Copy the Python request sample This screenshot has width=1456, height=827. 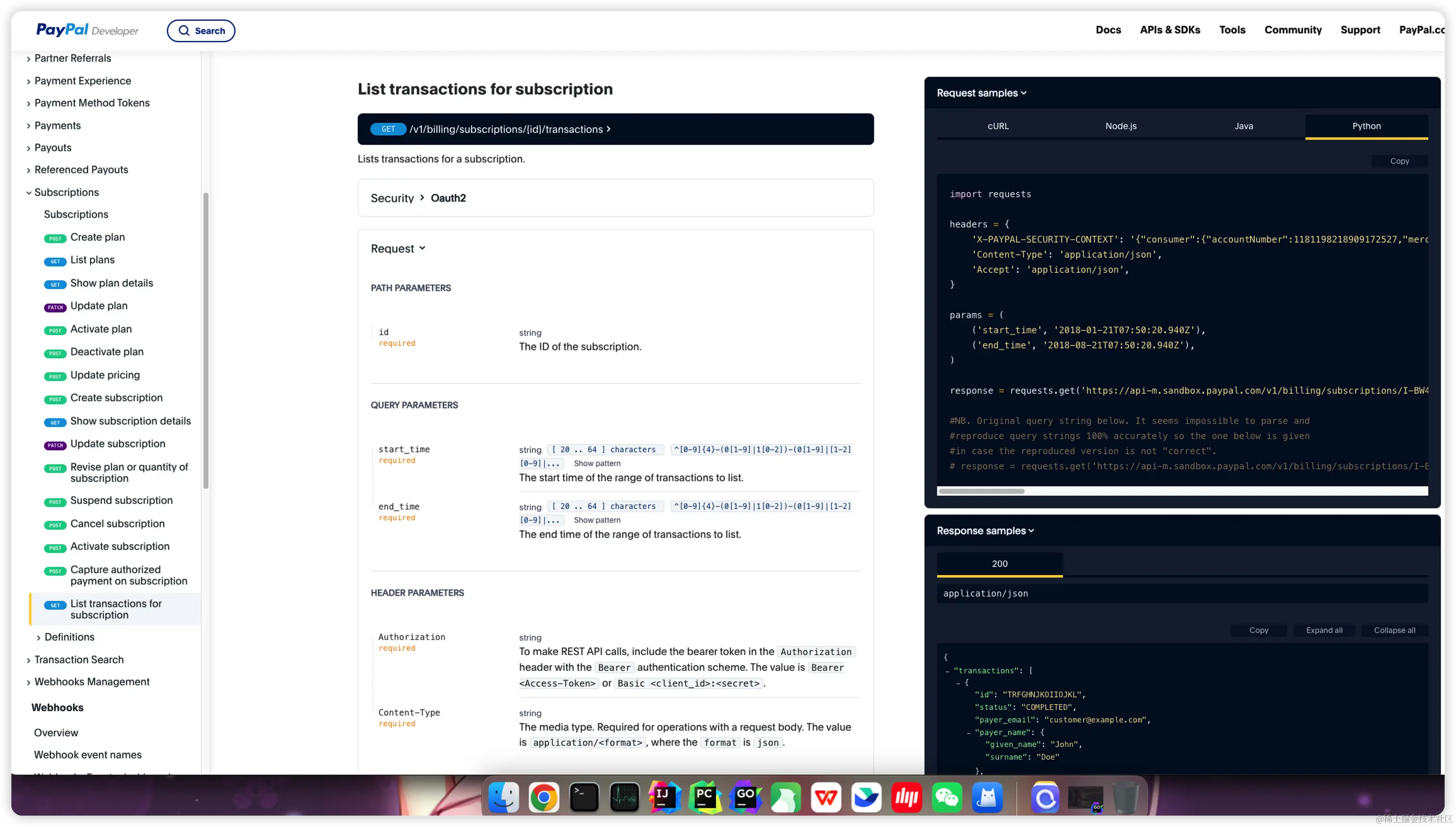click(1399, 161)
